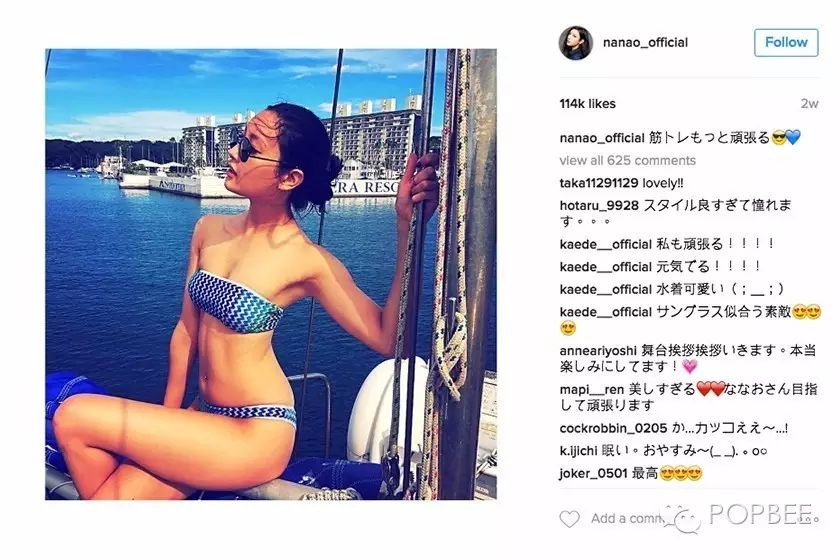Open joker_0501 commenter profile
The image size is (840, 560).
593,473
